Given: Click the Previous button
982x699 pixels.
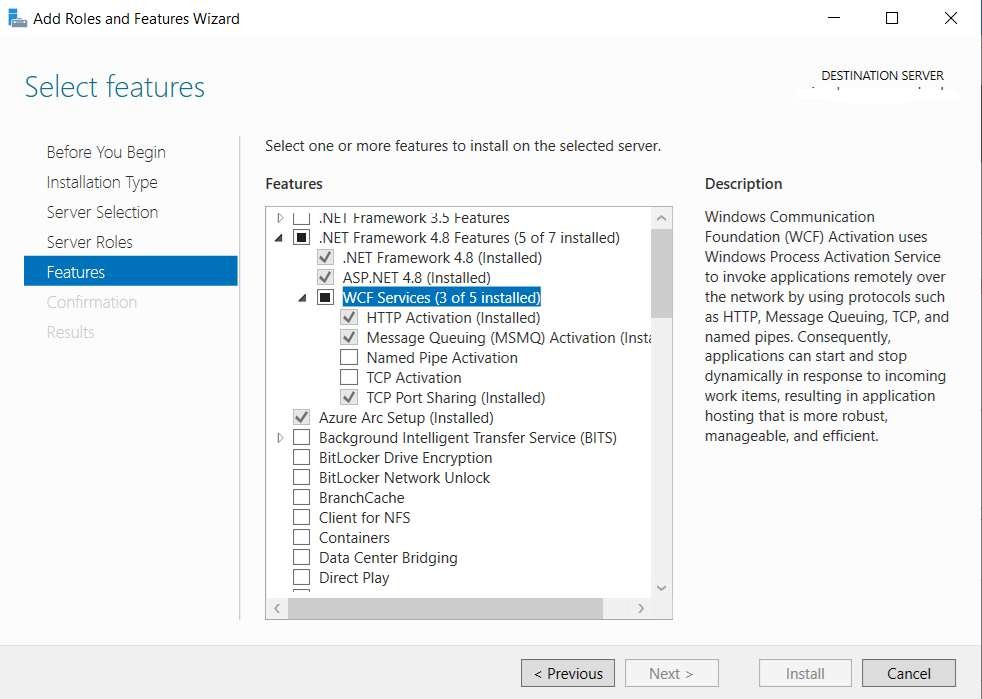Looking at the screenshot, I should (x=568, y=674).
